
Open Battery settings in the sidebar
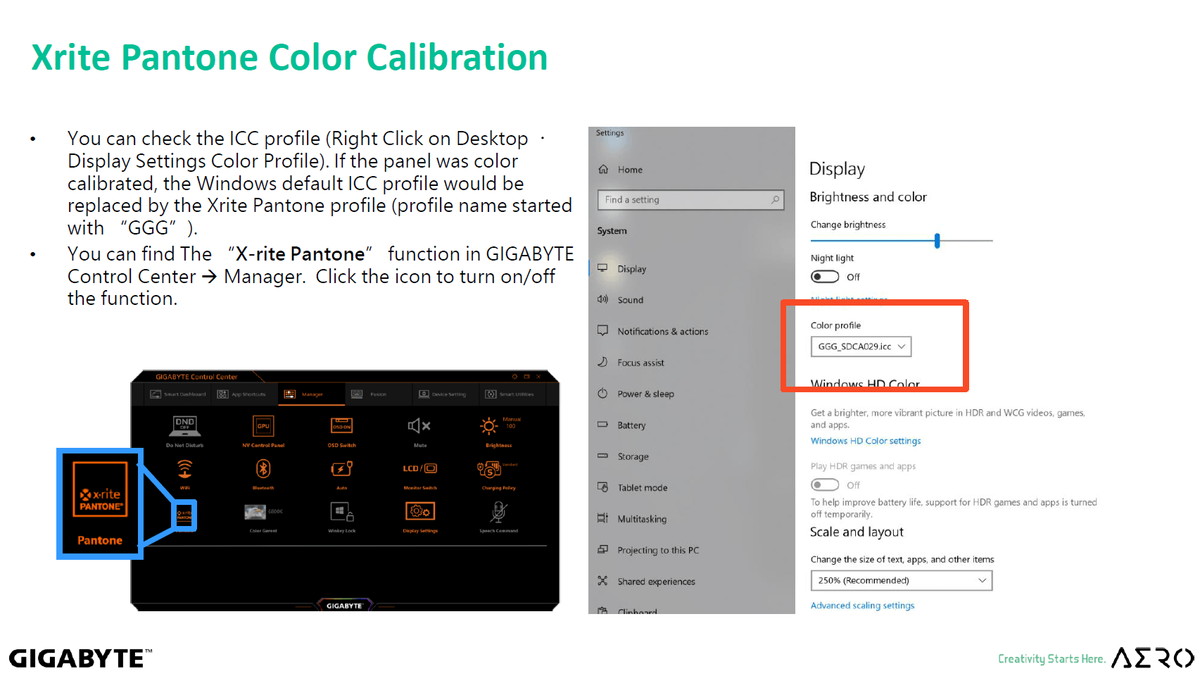pos(621,425)
